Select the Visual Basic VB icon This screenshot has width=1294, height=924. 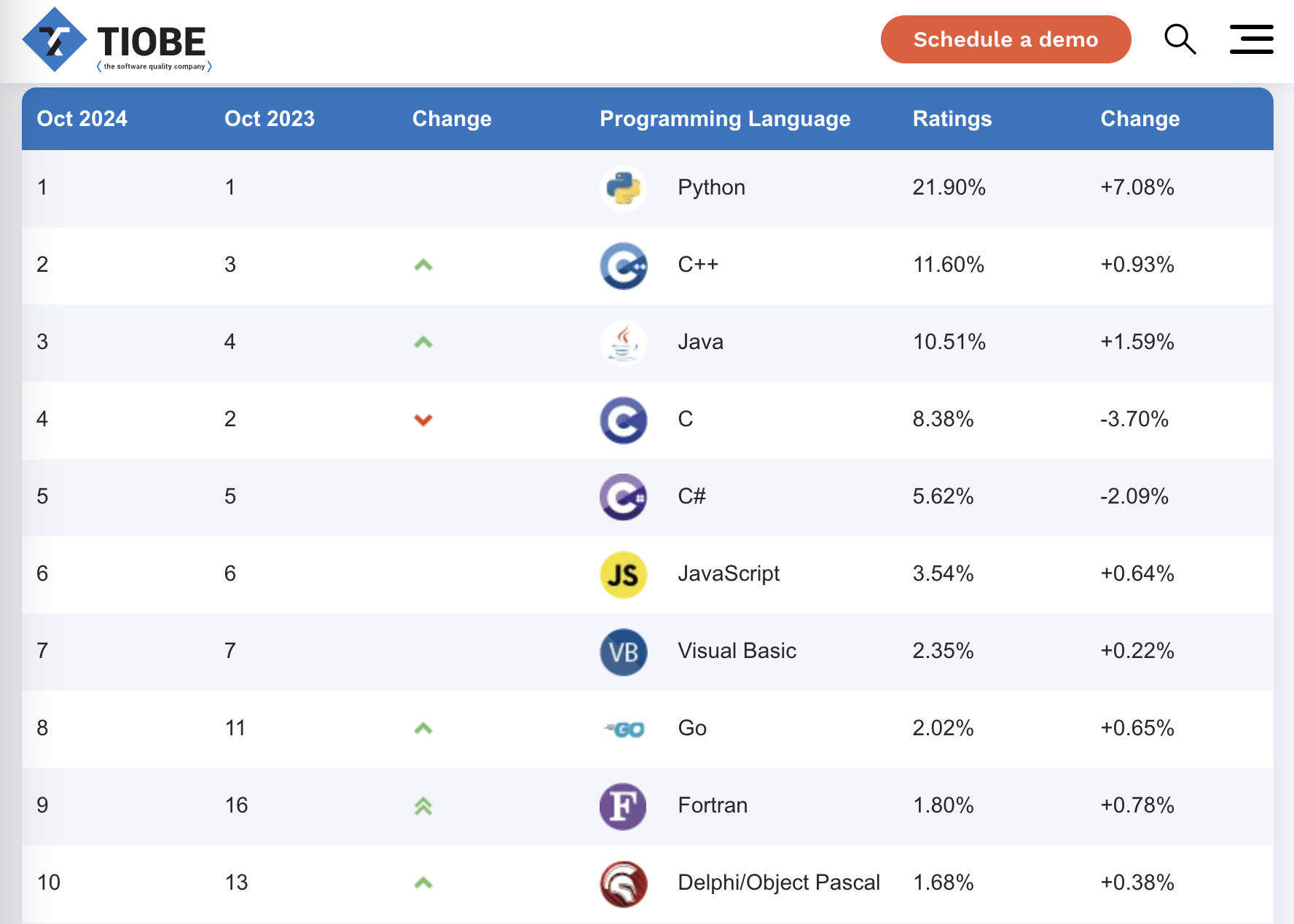coord(623,651)
